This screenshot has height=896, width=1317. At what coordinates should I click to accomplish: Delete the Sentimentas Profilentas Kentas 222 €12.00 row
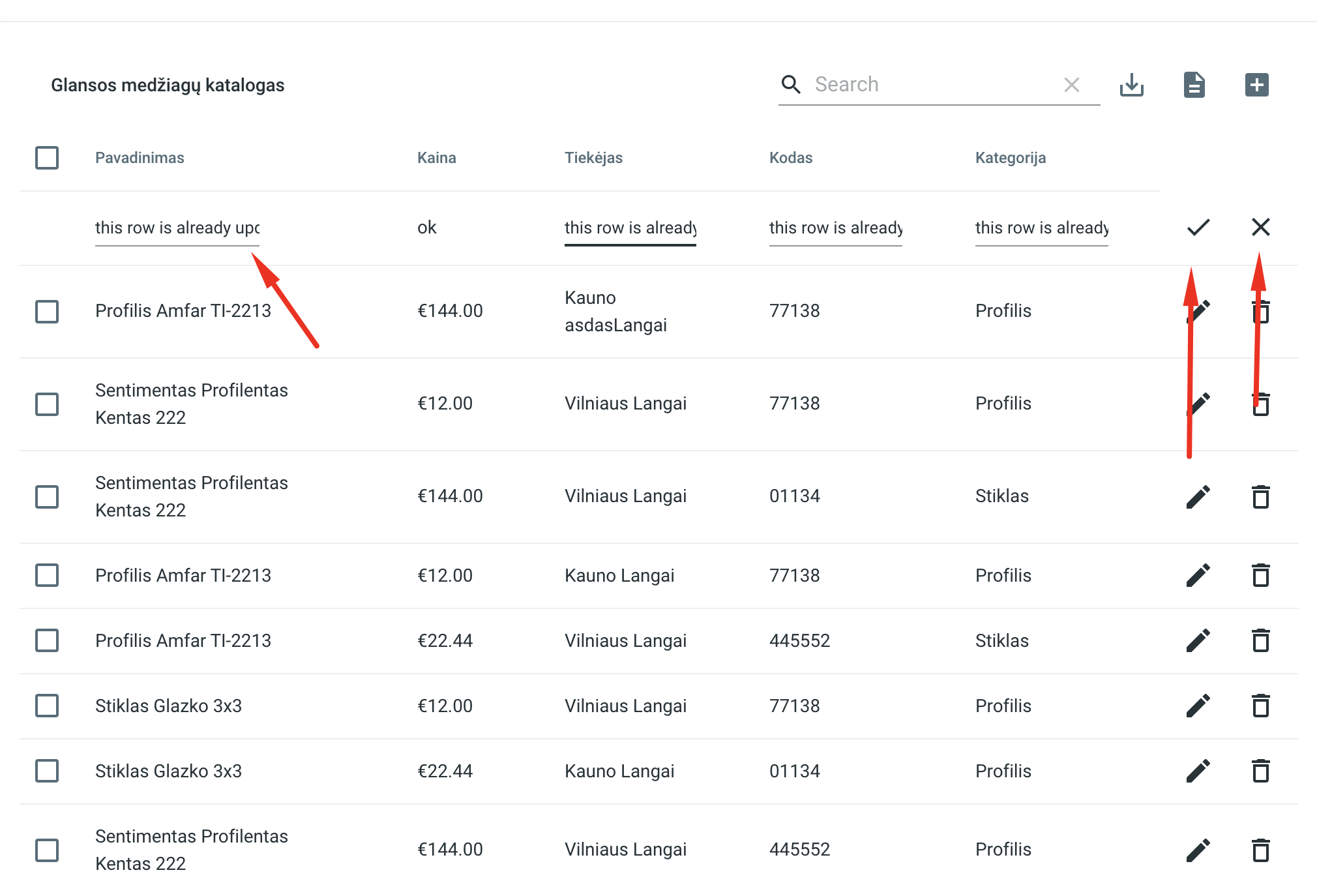[1260, 404]
